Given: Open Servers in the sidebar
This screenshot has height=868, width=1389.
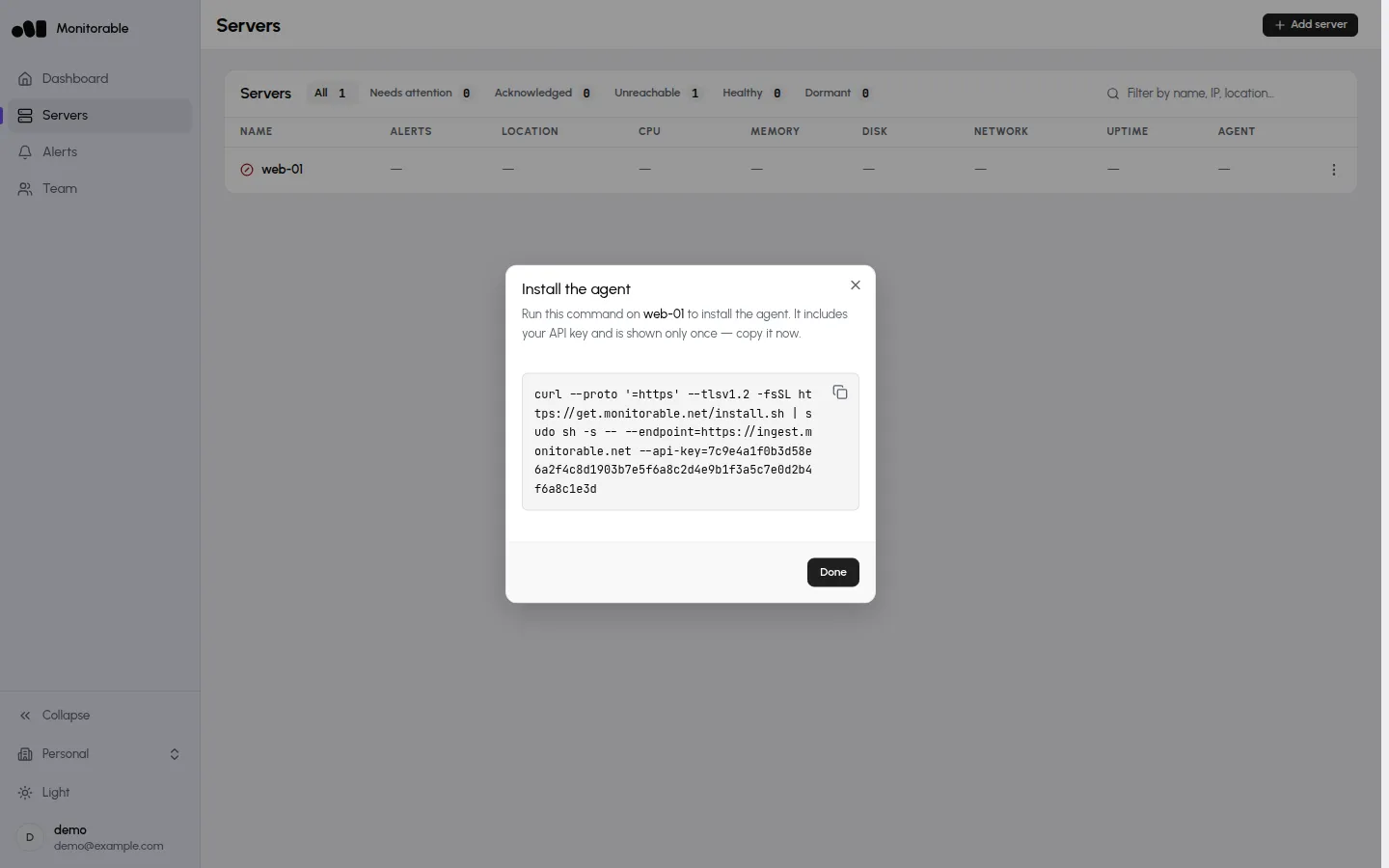Looking at the screenshot, I should (x=100, y=116).
